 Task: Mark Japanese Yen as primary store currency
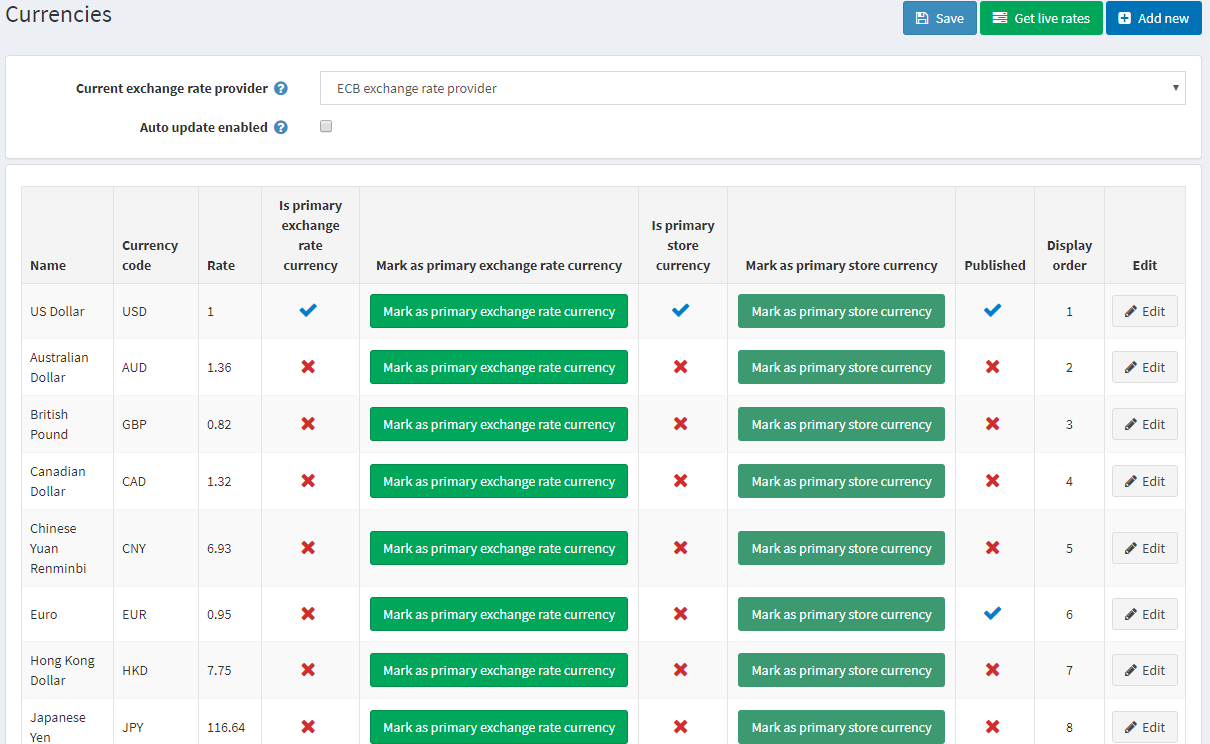coord(841,727)
